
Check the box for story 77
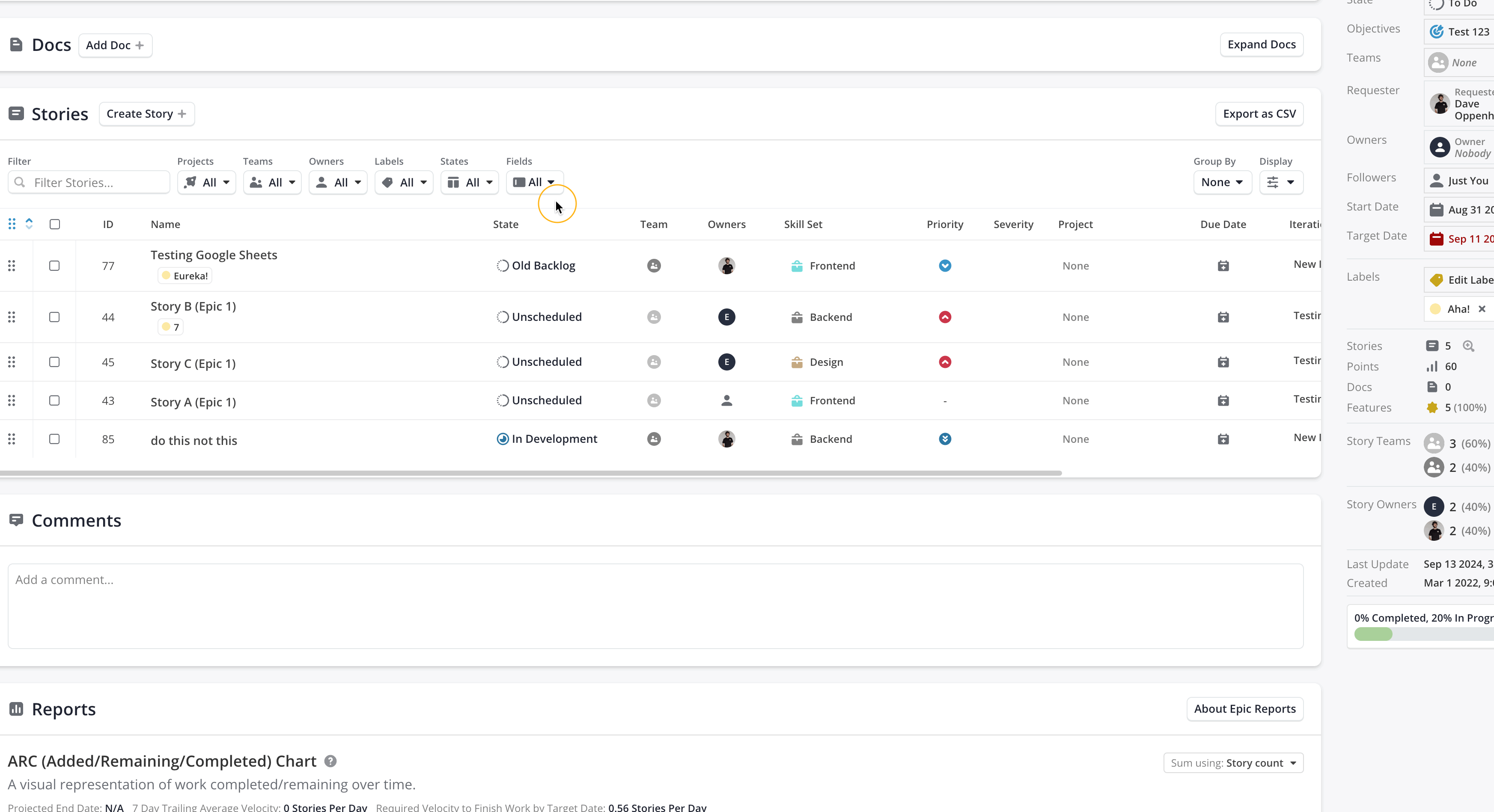point(54,265)
